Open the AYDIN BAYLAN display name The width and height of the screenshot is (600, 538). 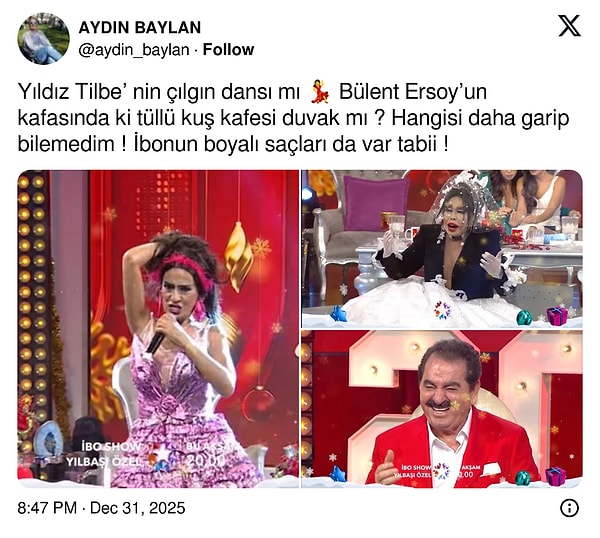point(140,28)
